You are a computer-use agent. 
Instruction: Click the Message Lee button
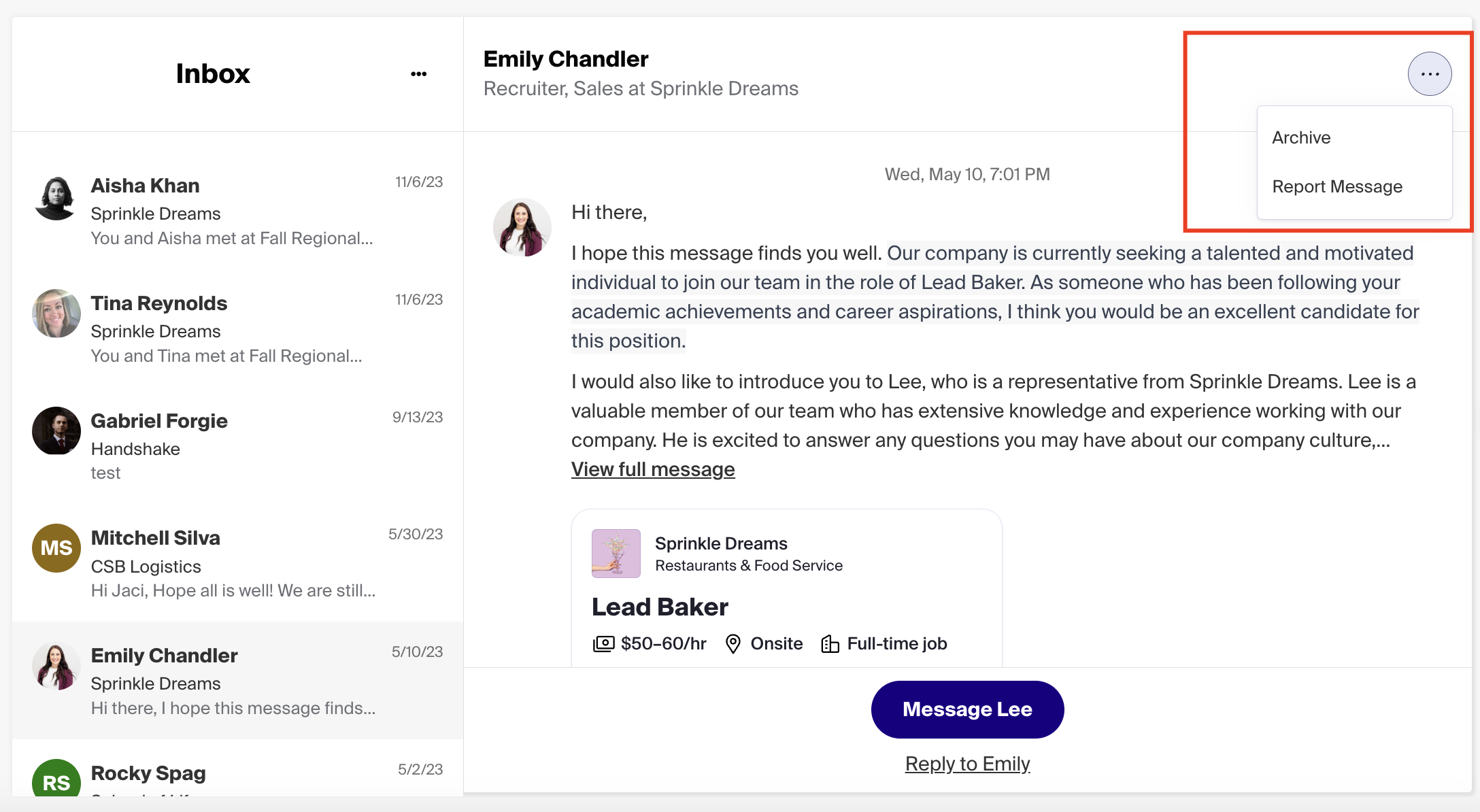point(967,709)
